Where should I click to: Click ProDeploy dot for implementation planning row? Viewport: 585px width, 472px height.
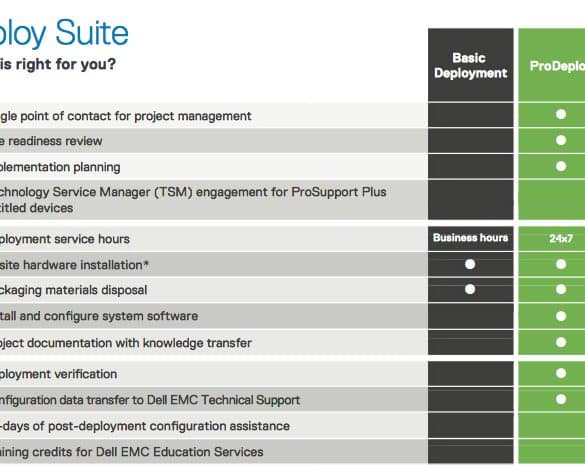(x=561, y=166)
